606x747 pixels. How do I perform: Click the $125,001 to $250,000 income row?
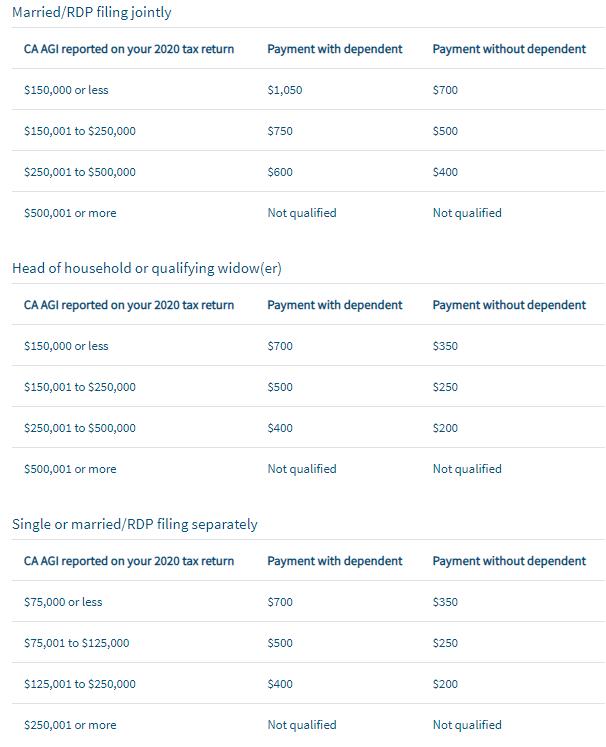pyautogui.click(x=80, y=684)
